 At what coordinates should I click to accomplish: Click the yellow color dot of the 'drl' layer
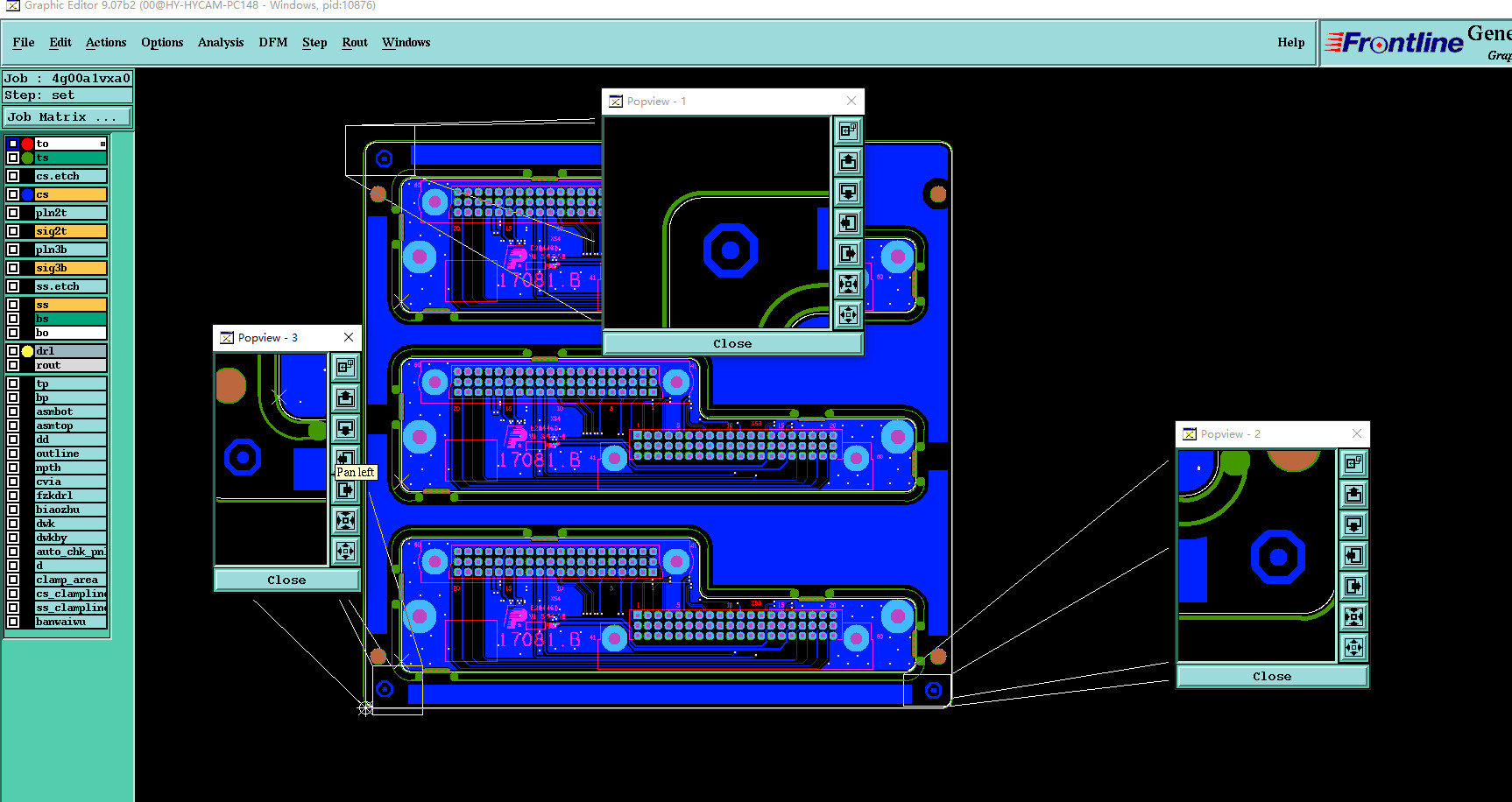27,351
